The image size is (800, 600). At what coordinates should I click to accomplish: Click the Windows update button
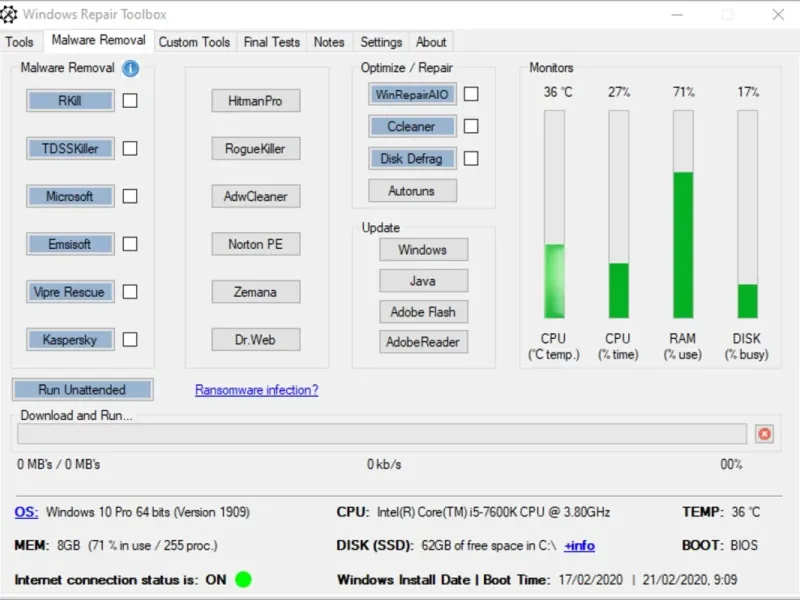pyautogui.click(x=423, y=249)
